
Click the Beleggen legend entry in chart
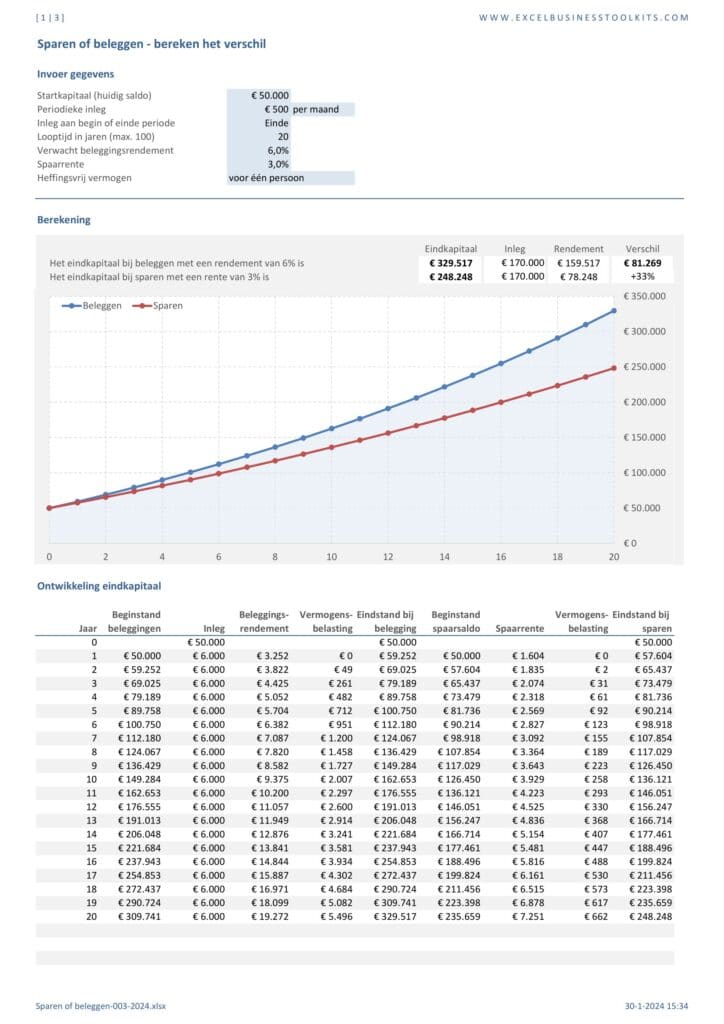[x=91, y=306]
